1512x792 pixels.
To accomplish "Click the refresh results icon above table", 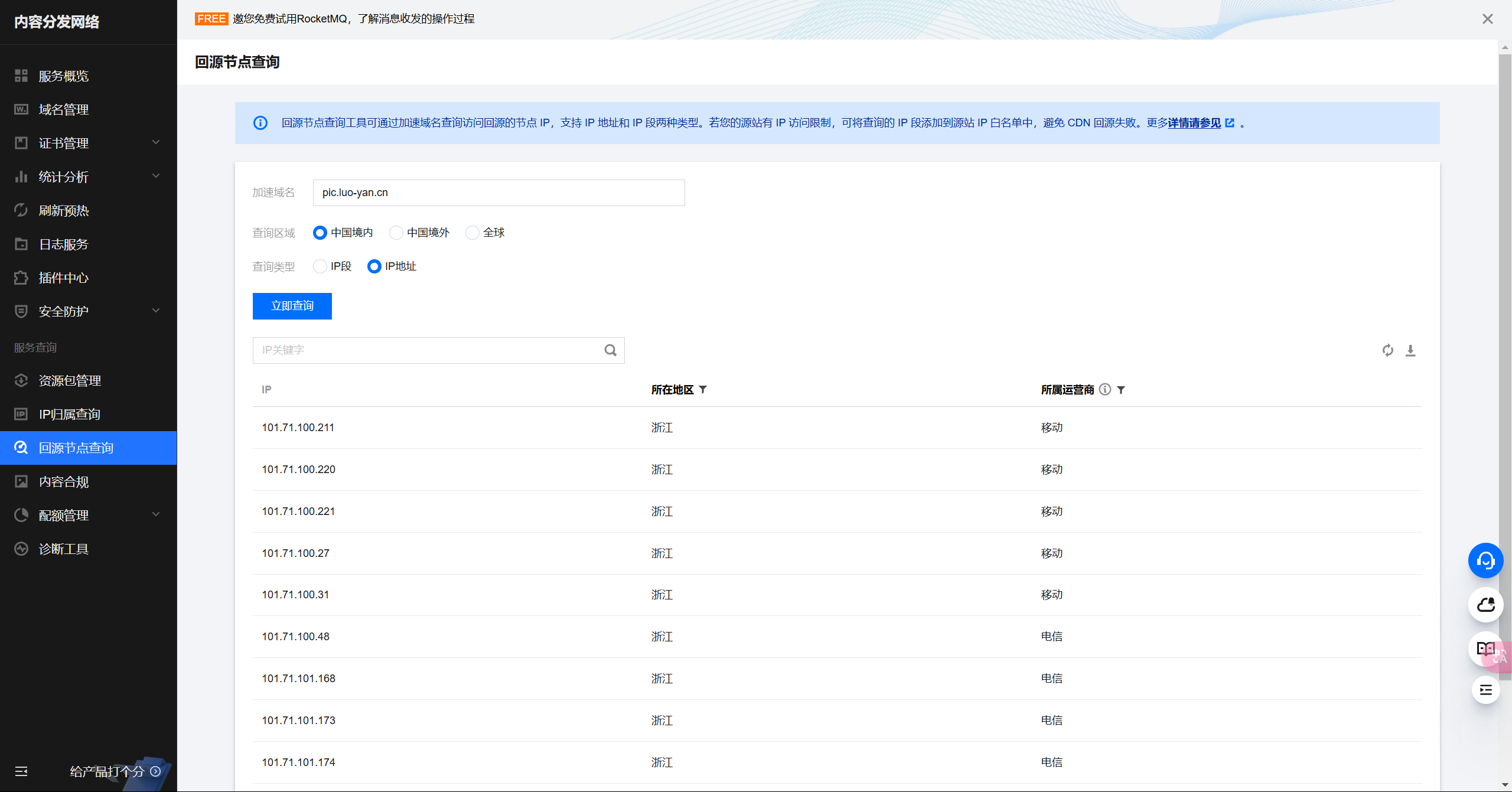I will pyautogui.click(x=1387, y=350).
